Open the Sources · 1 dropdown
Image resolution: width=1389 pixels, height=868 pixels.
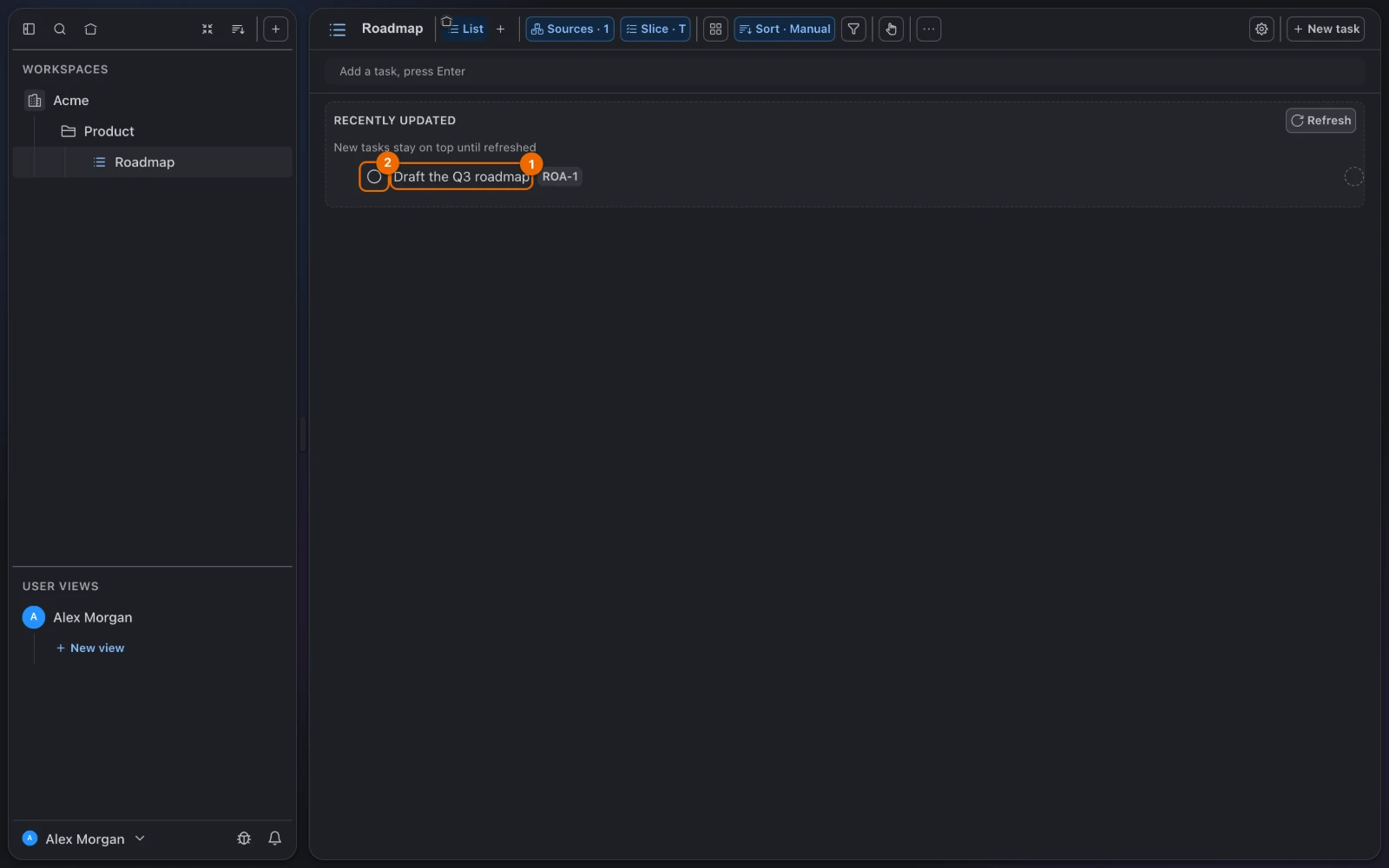[569, 29]
